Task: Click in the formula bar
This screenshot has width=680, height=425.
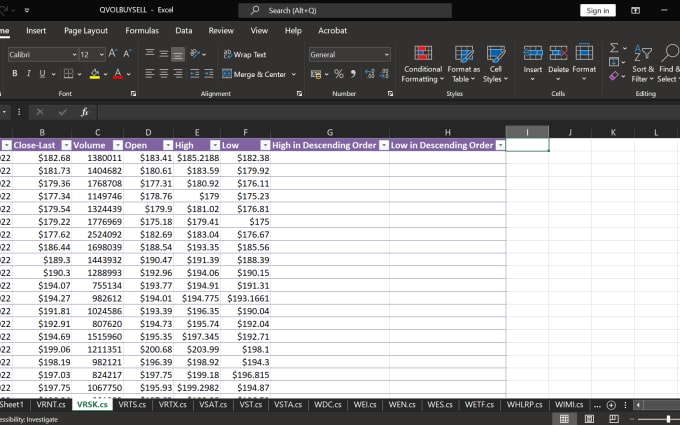Action: (x=388, y=112)
